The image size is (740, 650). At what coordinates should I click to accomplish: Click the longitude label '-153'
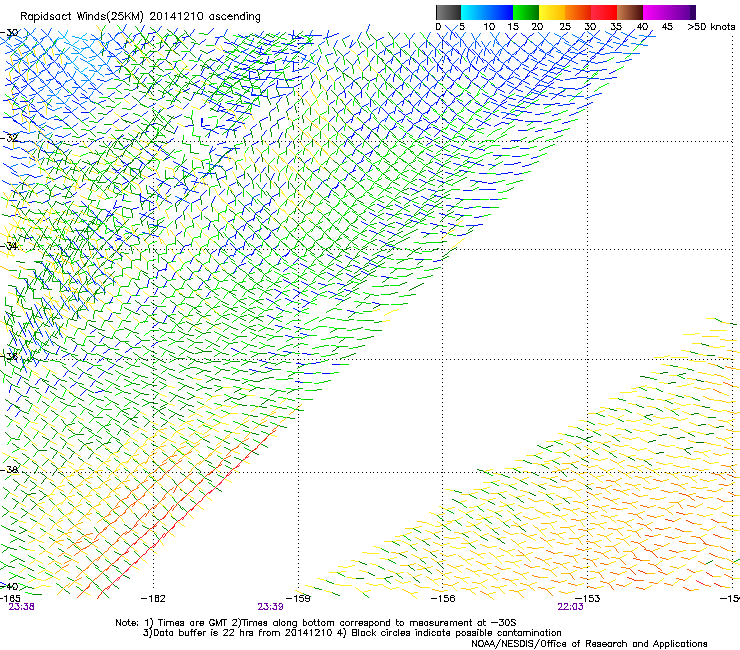coord(588,599)
